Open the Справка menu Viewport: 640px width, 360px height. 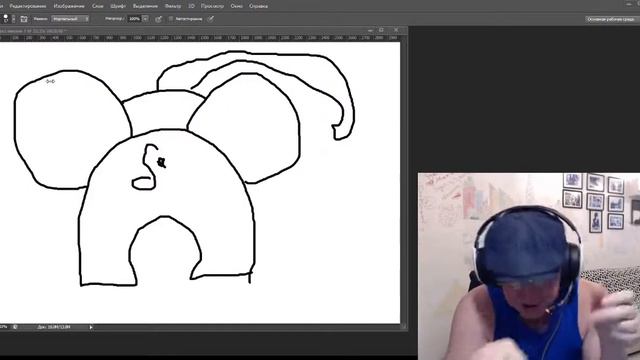click(258, 6)
